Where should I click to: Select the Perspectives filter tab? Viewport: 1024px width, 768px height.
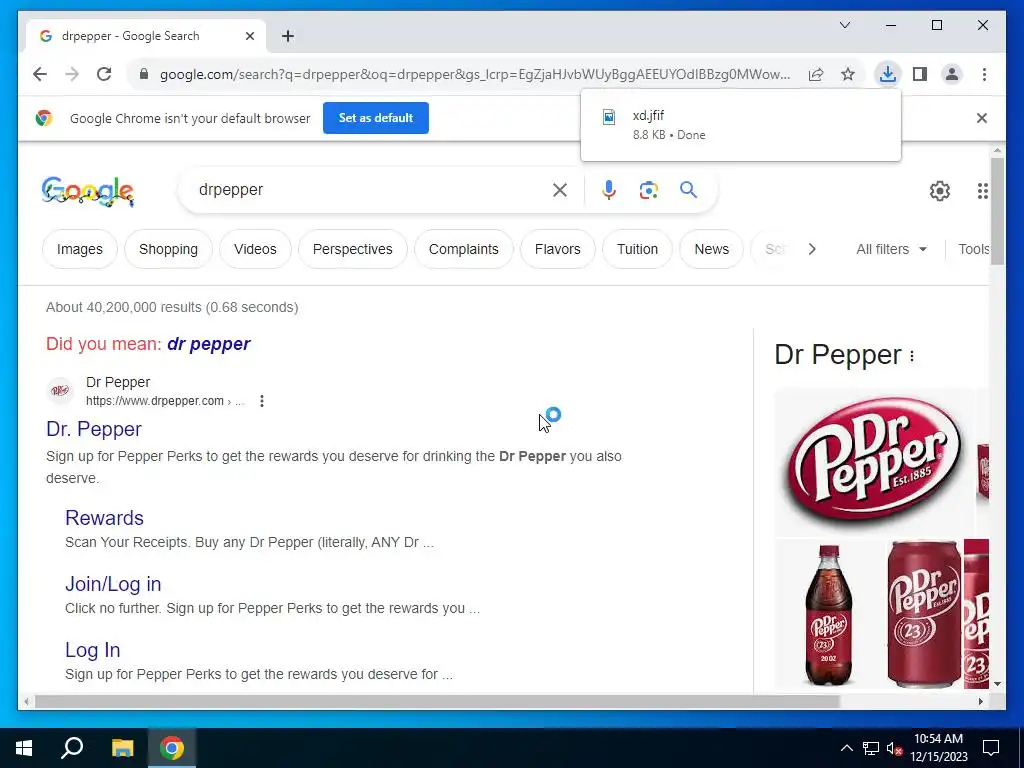click(353, 249)
